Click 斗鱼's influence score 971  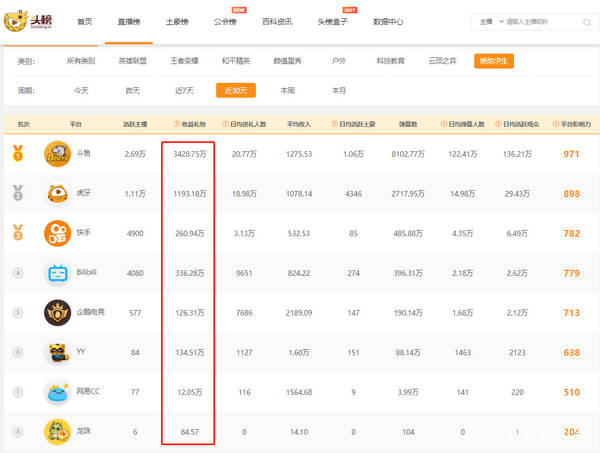(x=571, y=154)
